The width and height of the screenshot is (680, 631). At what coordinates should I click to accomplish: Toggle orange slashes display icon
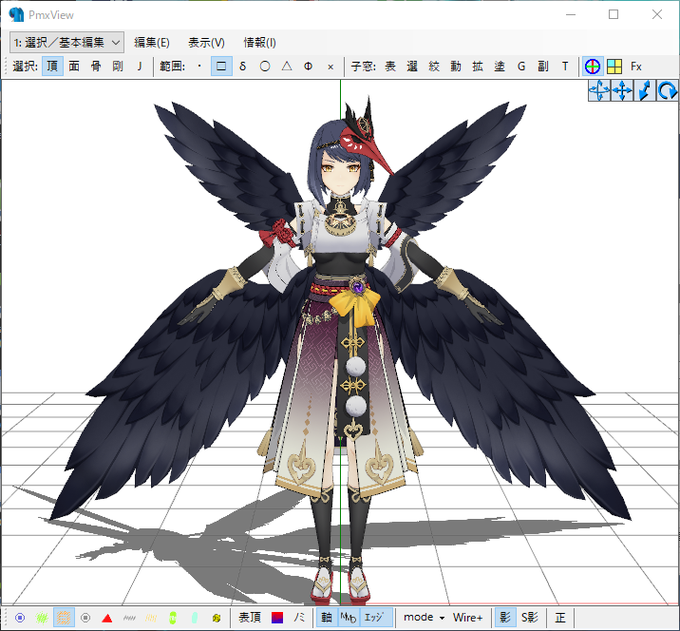coord(150,618)
